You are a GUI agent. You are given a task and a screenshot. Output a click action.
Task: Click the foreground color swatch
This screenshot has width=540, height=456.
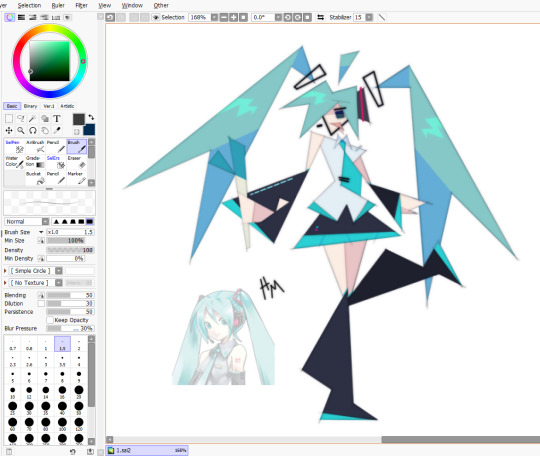[79, 119]
